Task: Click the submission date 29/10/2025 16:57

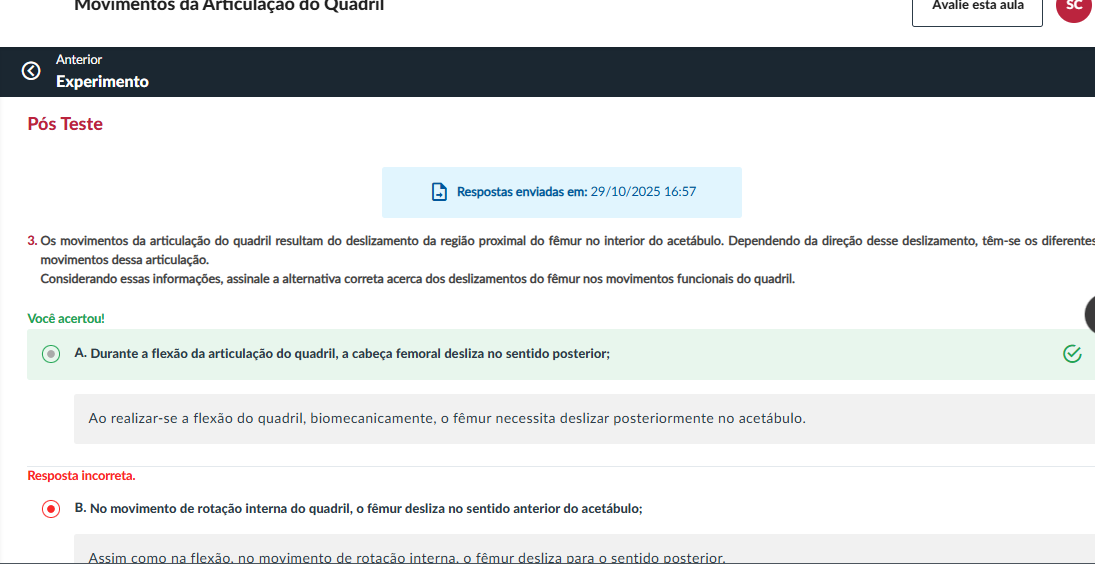Action: pyautogui.click(x=643, y=192)
